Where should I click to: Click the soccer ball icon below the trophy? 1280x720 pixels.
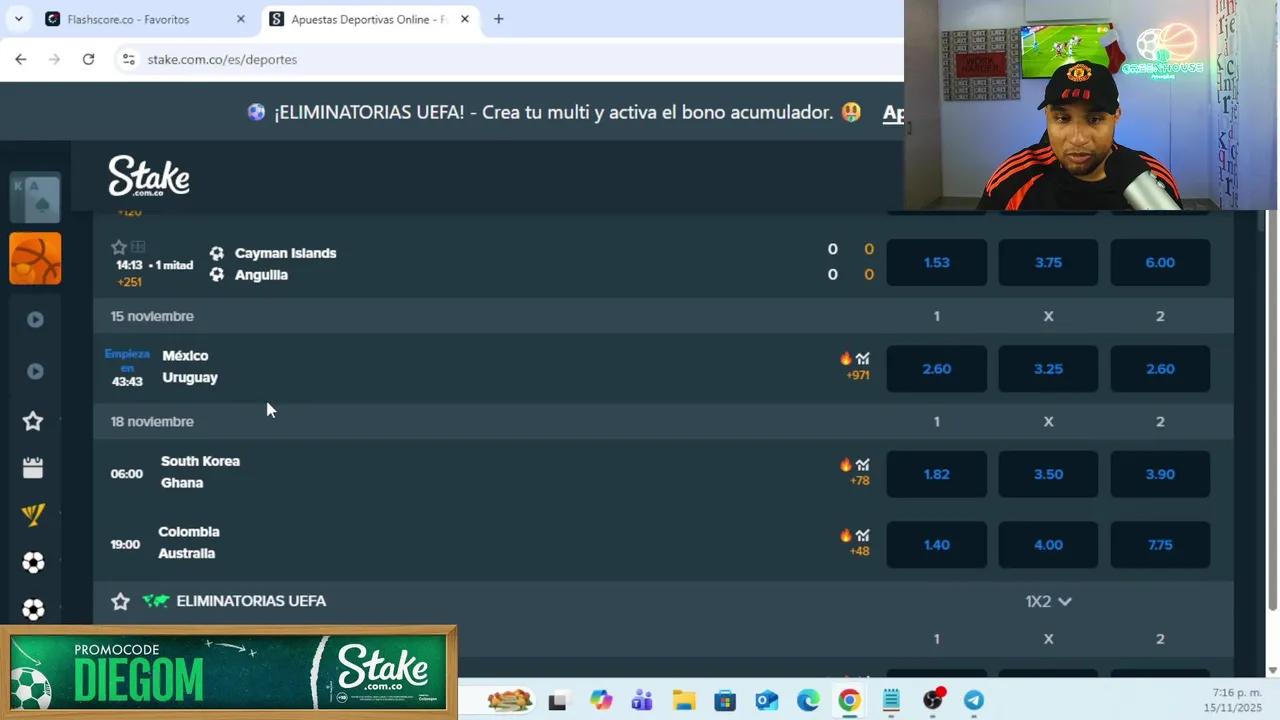point(33,563)
